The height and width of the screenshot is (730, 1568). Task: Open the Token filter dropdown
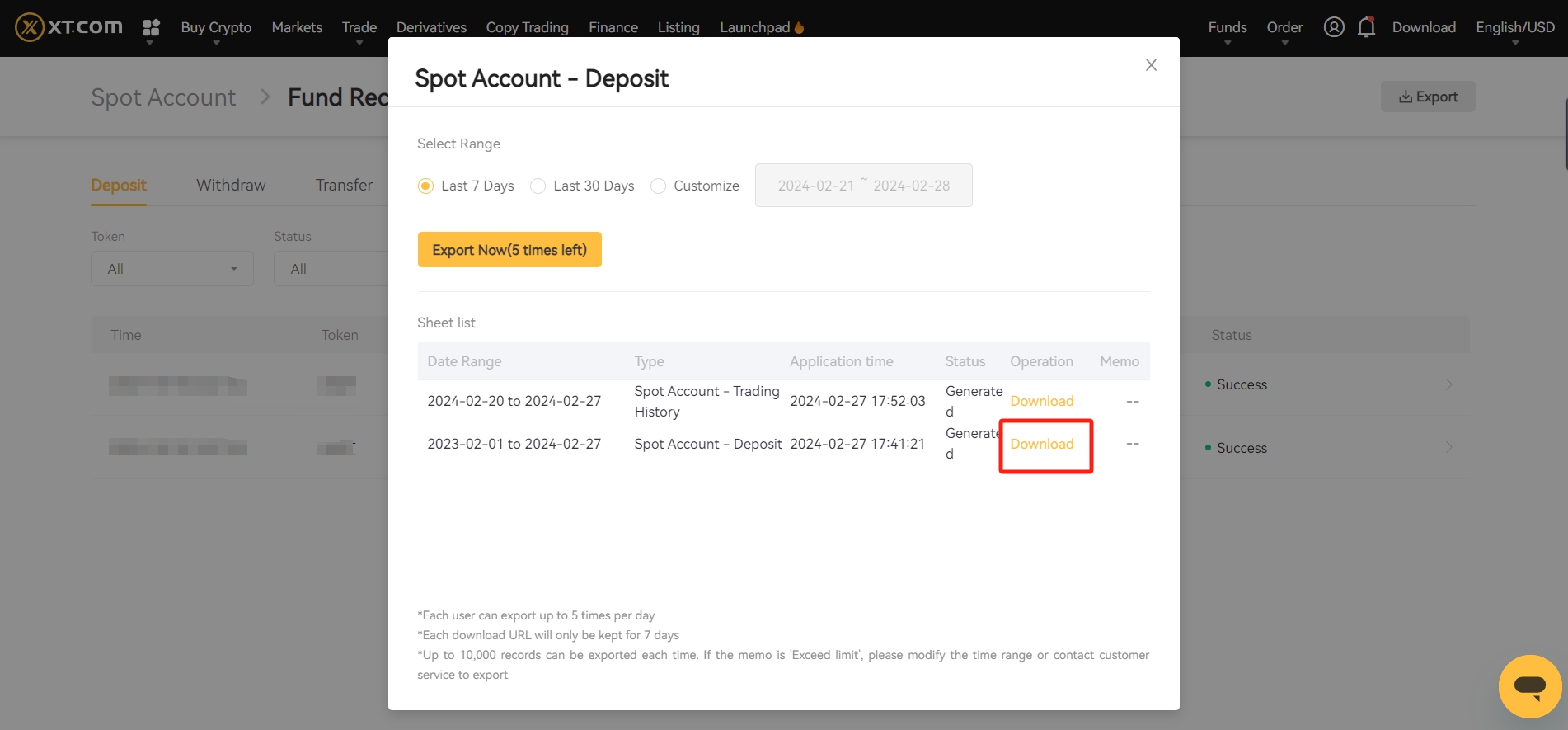coord(171,269)
